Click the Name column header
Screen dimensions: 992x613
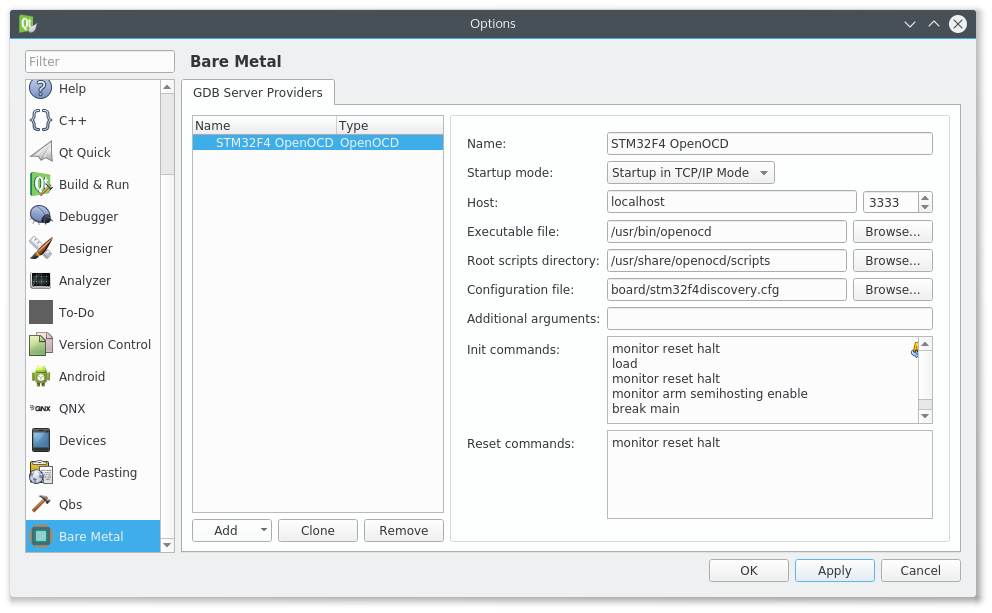pos(264,125)
